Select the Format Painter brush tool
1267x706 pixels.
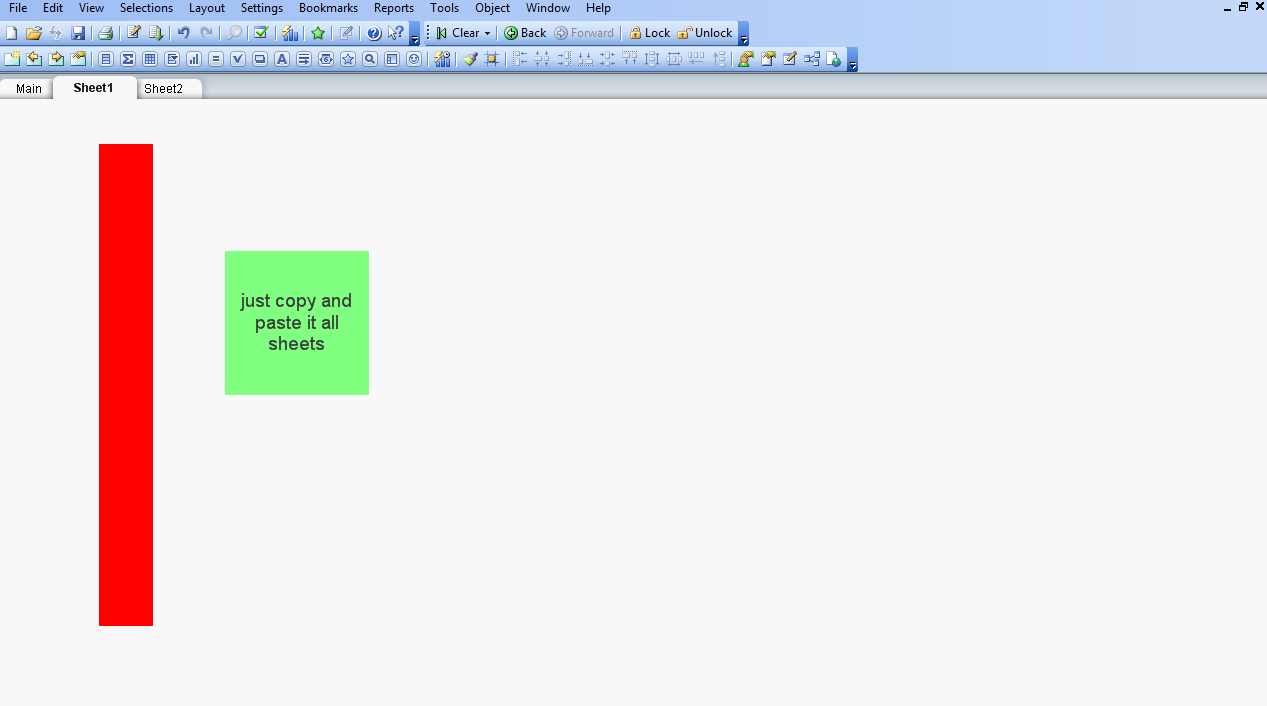[470, 59]
